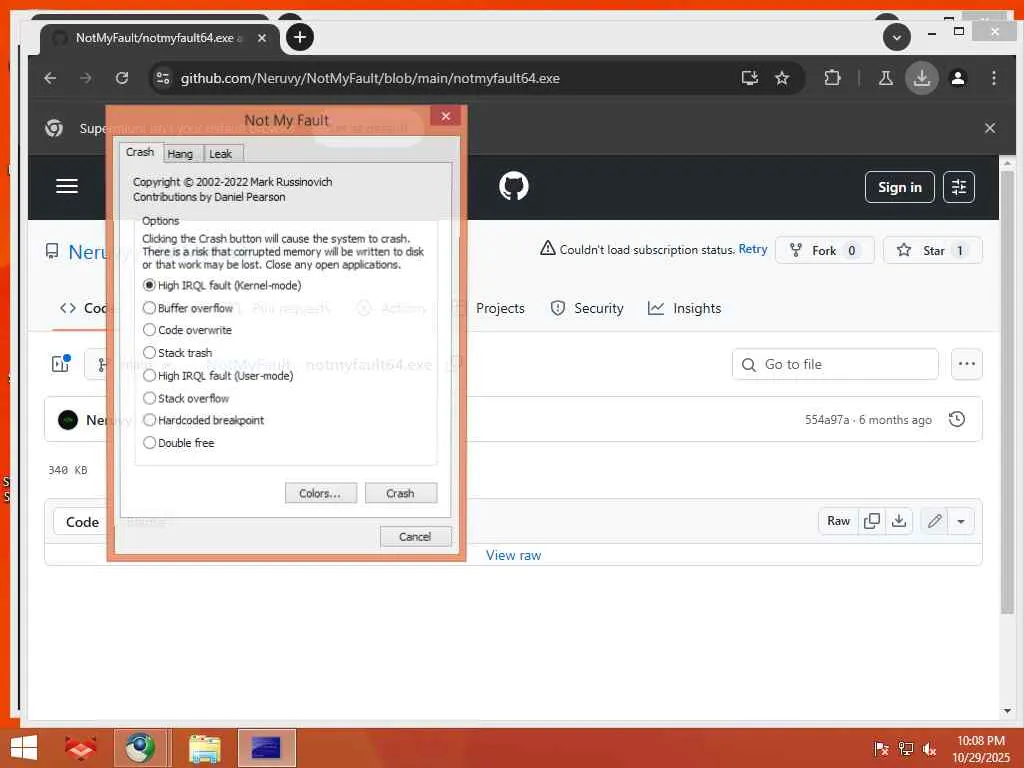
Task: Click the GitHub logo
Action: point(513,186)
